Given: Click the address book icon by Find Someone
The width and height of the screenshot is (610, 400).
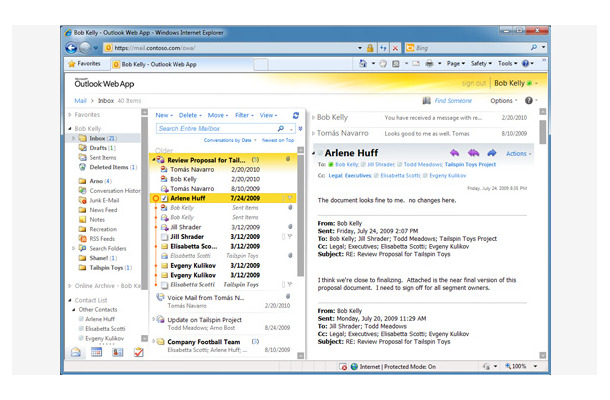Looking at the screenshot, I should coord(426,101).
